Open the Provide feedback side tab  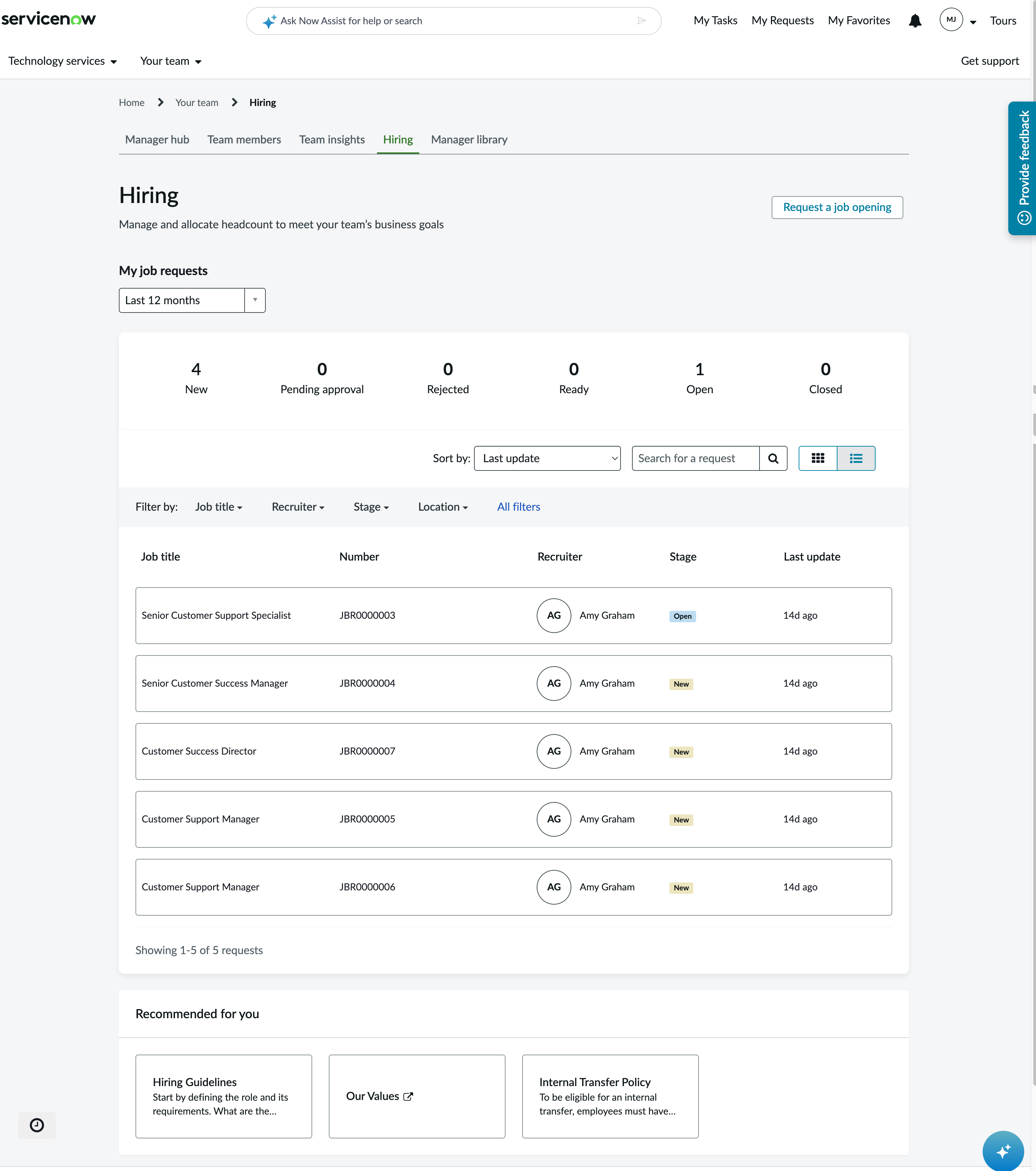tap(1023, 168)
